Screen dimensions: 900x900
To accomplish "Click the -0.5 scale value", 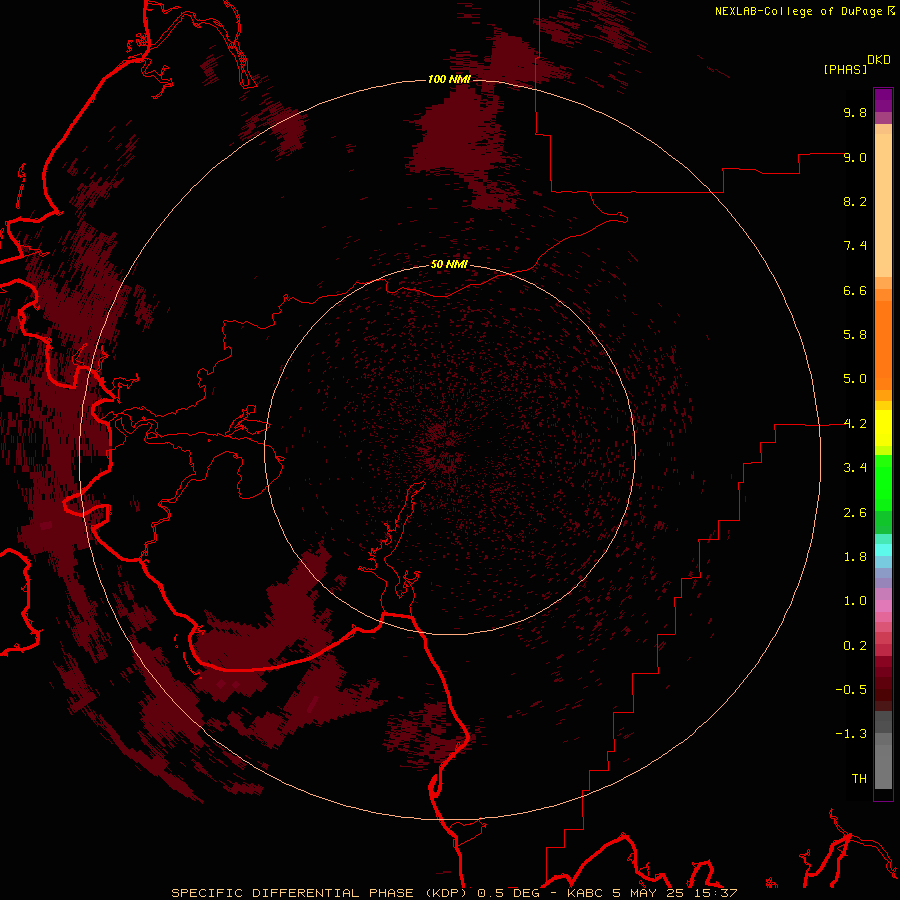I will point(851,690).
